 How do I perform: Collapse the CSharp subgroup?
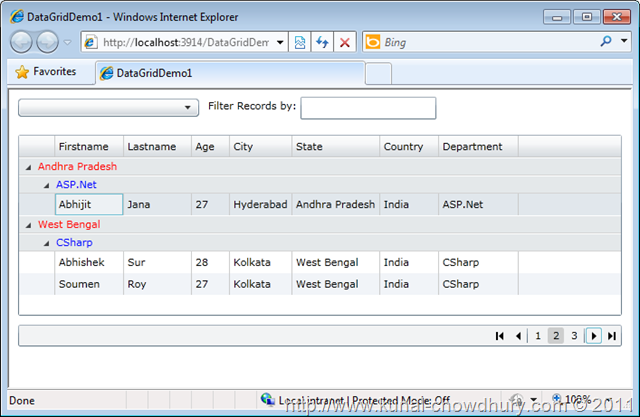click(x=46, y=244)
